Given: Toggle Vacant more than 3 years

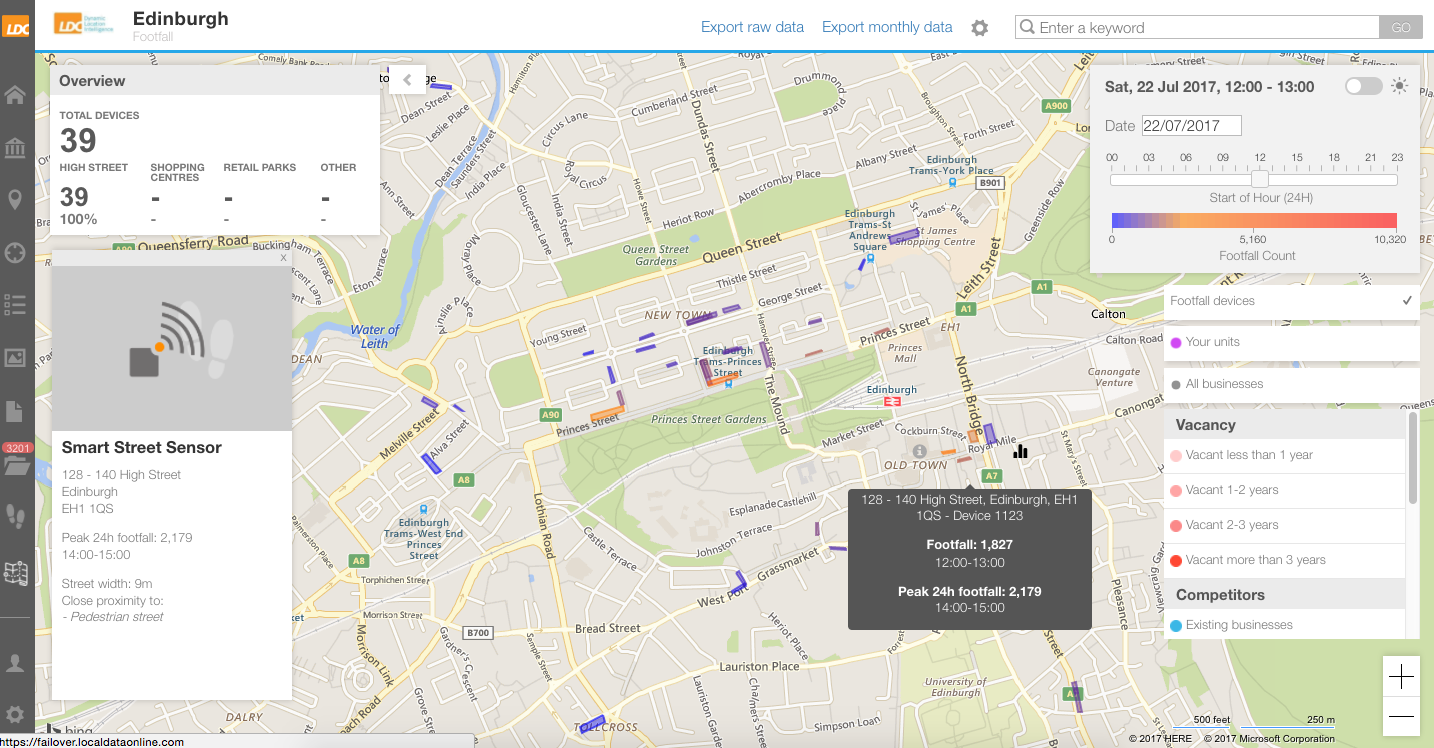Looking at the screenshot, I should point(1285,560).
